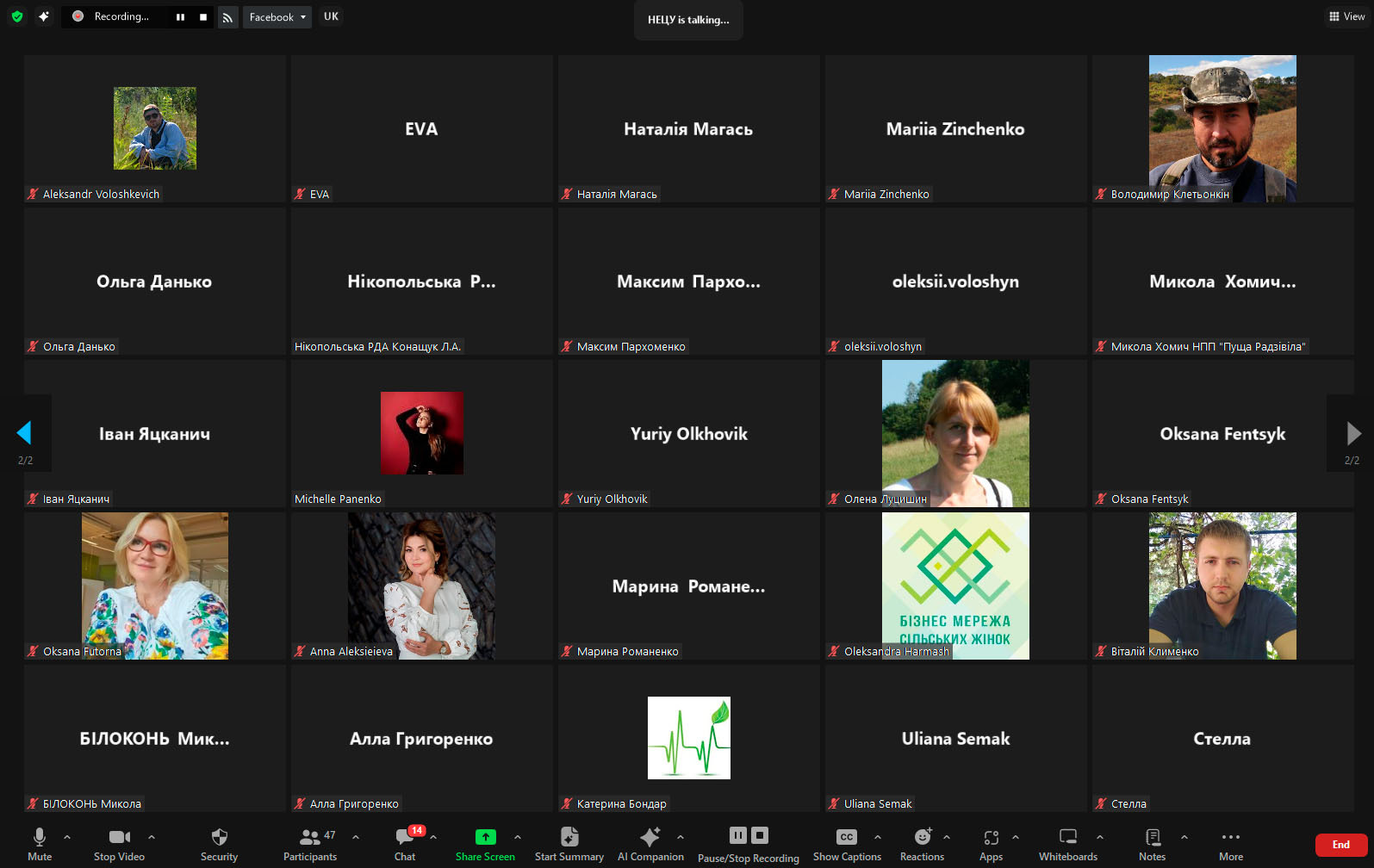Viewport: 1374px width, 868px height.
Task: Expand the audio options arrow next to Mute
Action: [x=67, y=837]
